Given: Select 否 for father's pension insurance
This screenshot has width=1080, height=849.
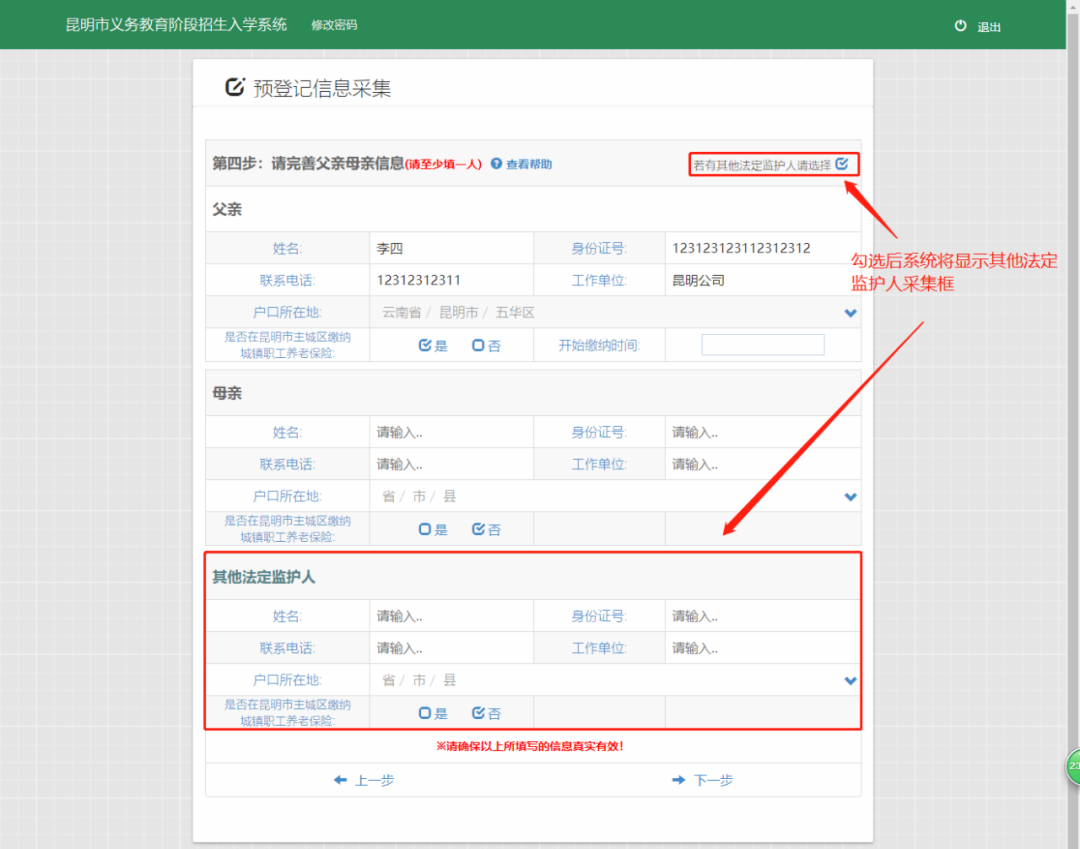Looking at the screenshot, I should [478, 345].
